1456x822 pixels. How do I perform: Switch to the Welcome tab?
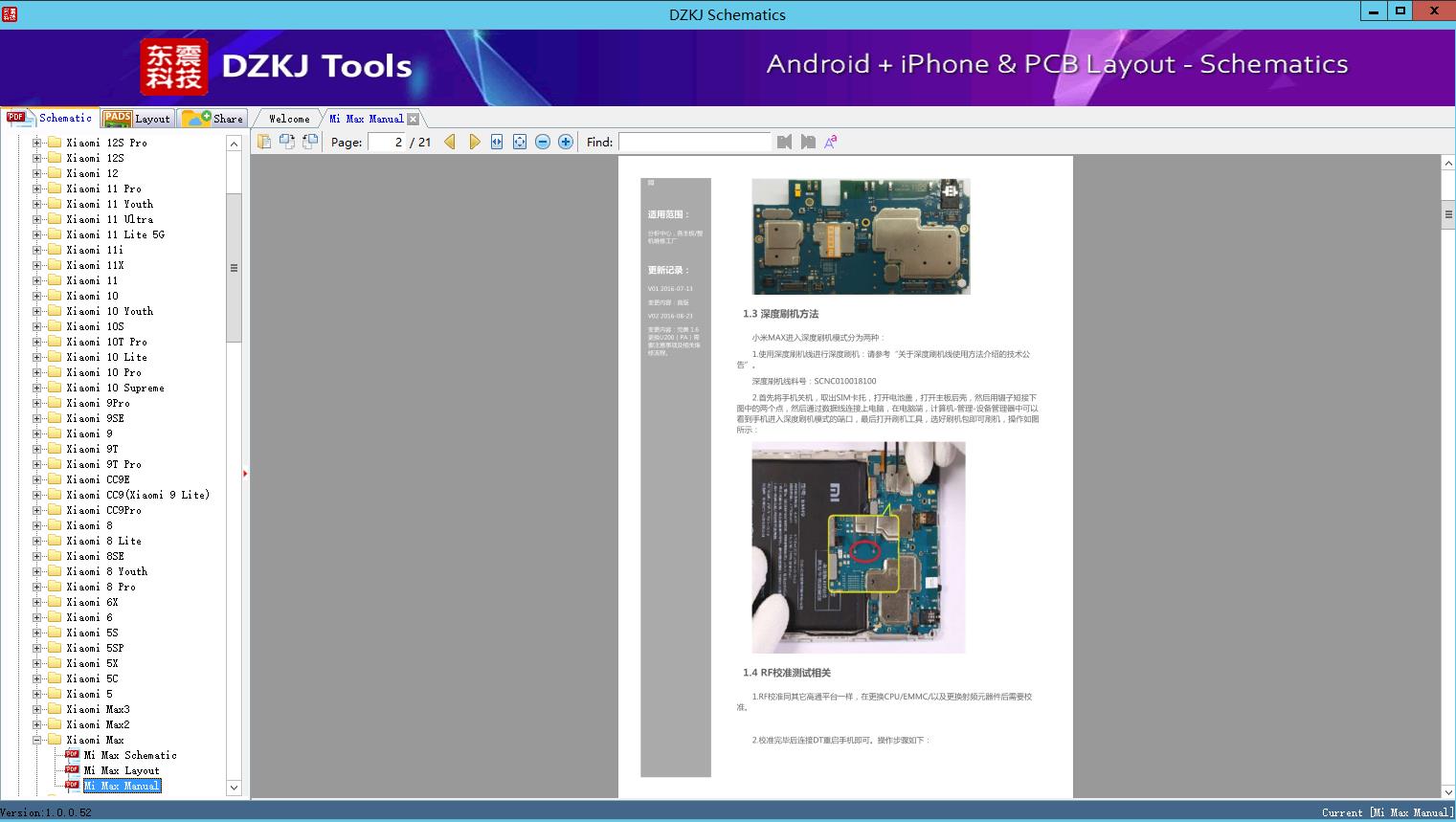click(289, 119)
